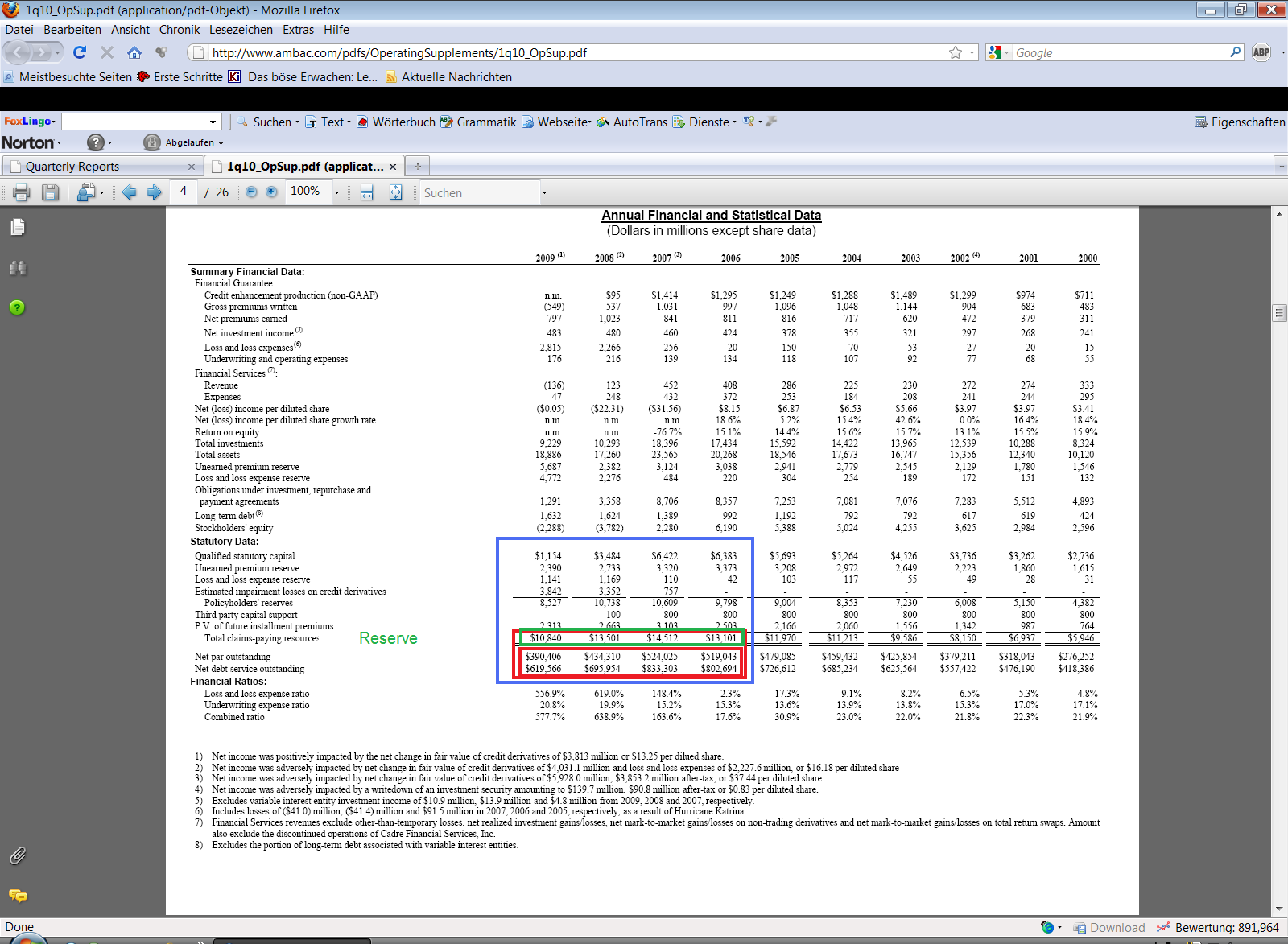Switch to the Quarterly Reports tab

pos(72,167)
